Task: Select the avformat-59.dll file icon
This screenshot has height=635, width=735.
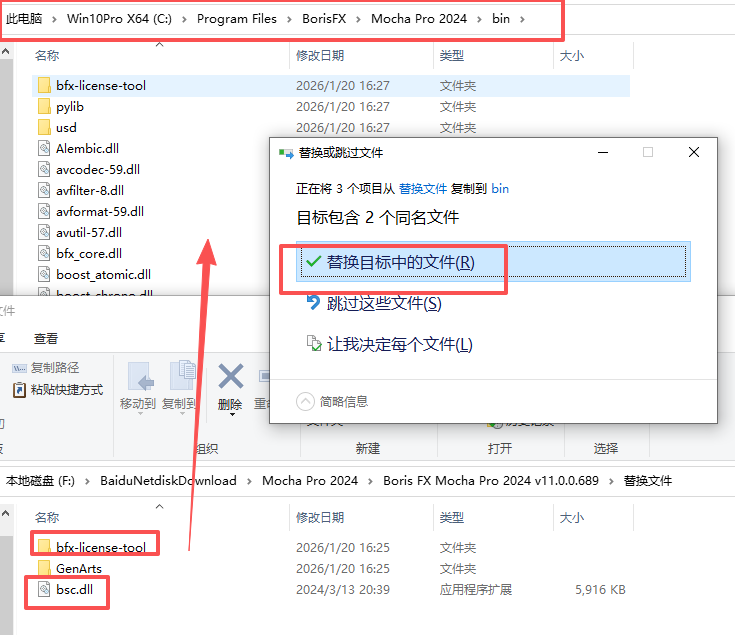Action: [x=44, y=211]
